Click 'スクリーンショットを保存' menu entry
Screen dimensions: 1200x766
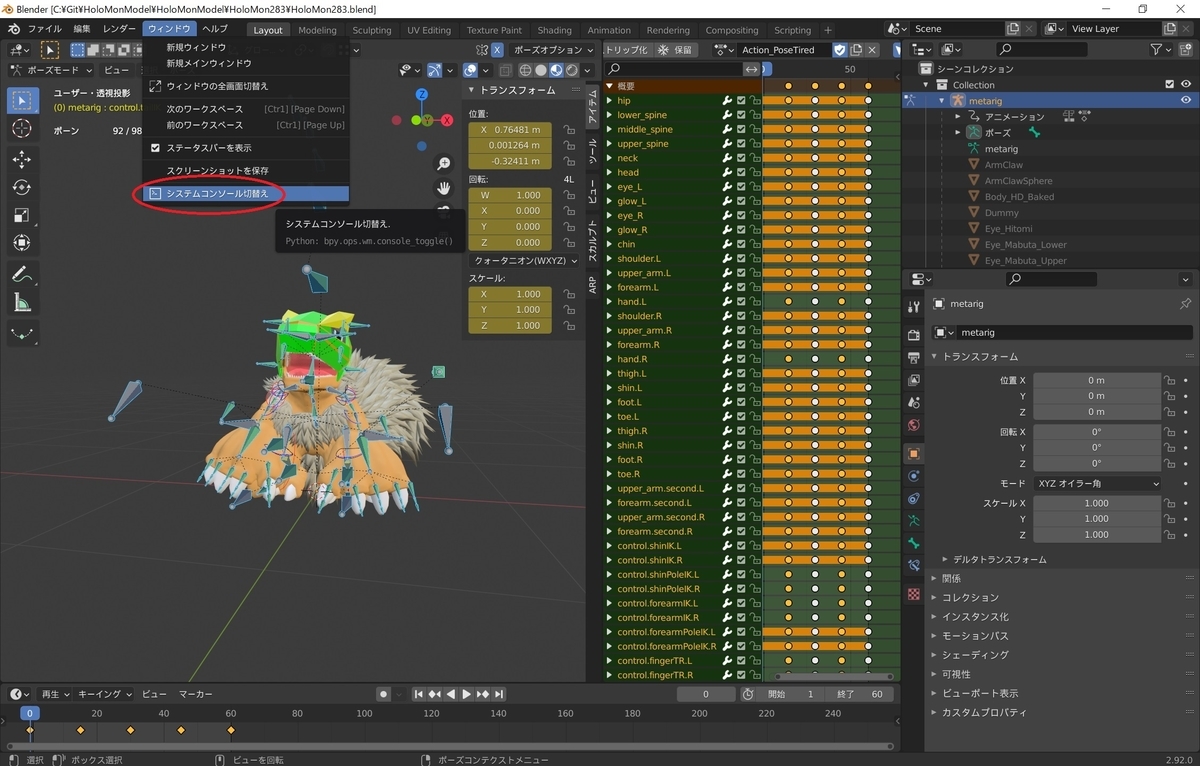pyautogui.click(x=245, y=170)
